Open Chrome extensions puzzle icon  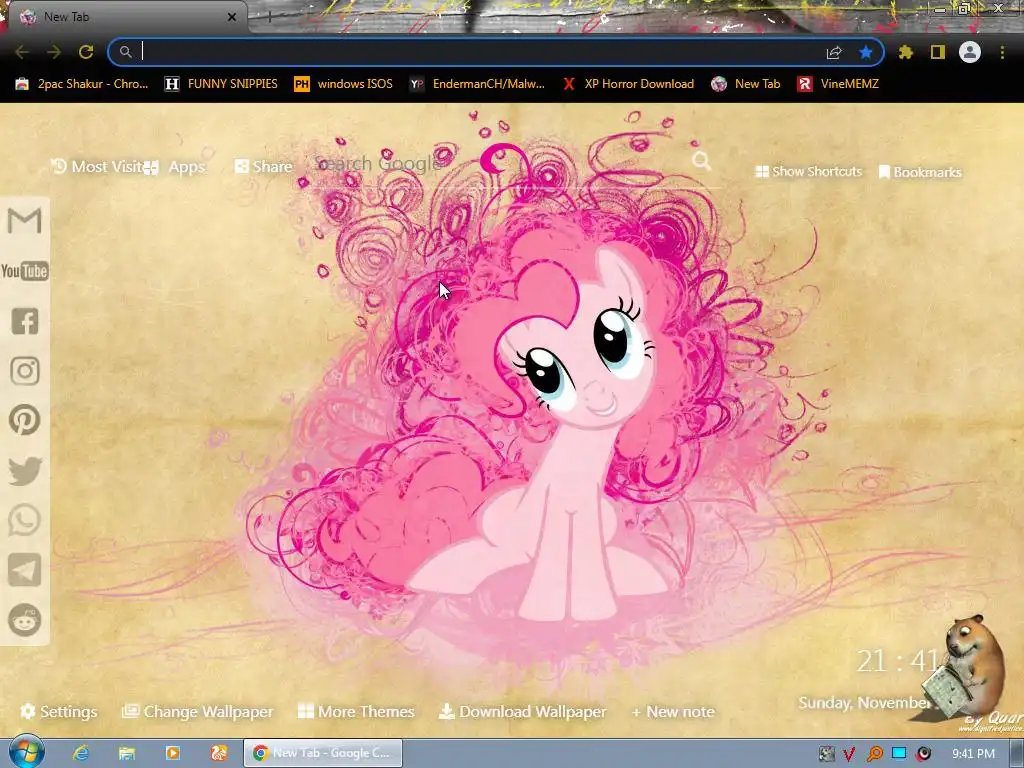905,52
